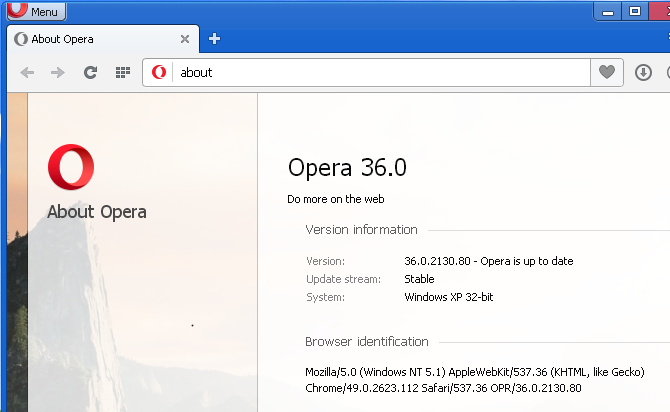
Task: Click the About Opera sidebar title
Action: click(x=97, y=212)
